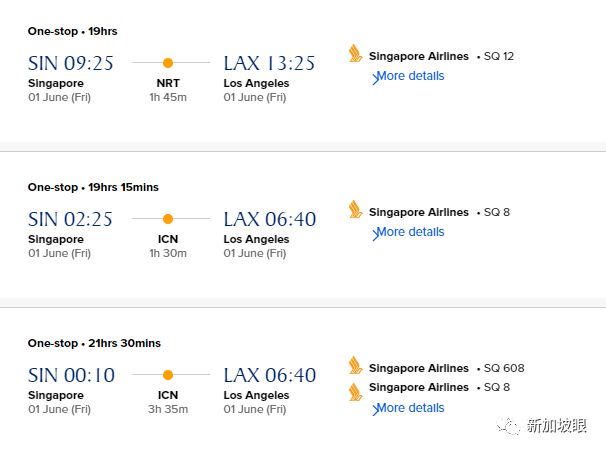Open More details for the 09:25 departure
This screenshot has height=452, width=606.
click(x=410, y=76)
